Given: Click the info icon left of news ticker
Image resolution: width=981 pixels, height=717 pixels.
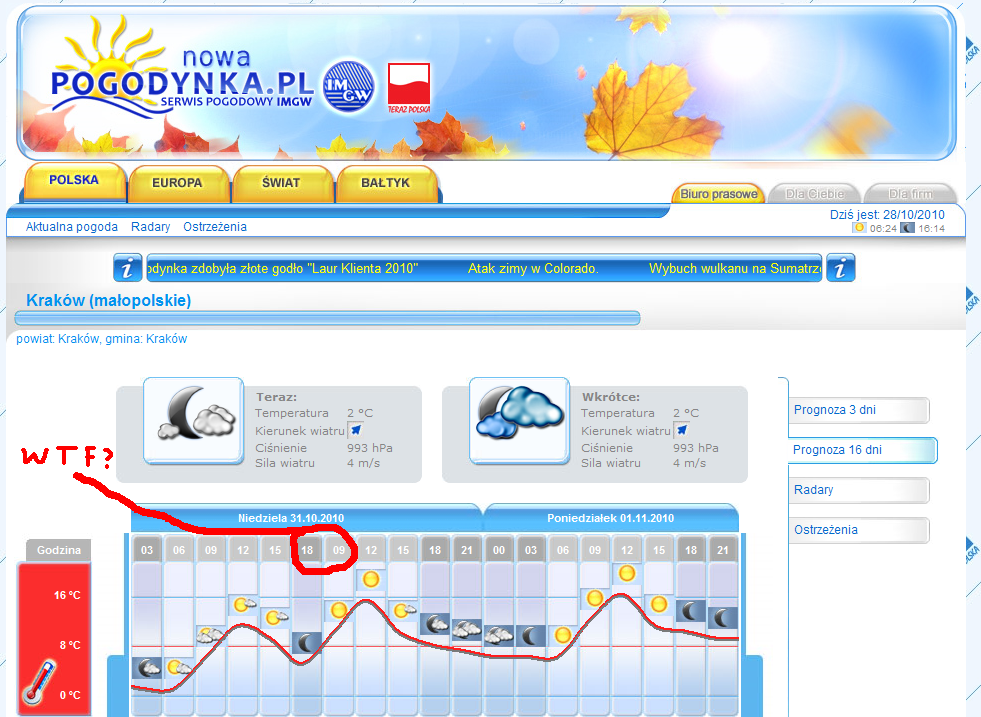Looking at the screenshot, I should tap(128, 268).
